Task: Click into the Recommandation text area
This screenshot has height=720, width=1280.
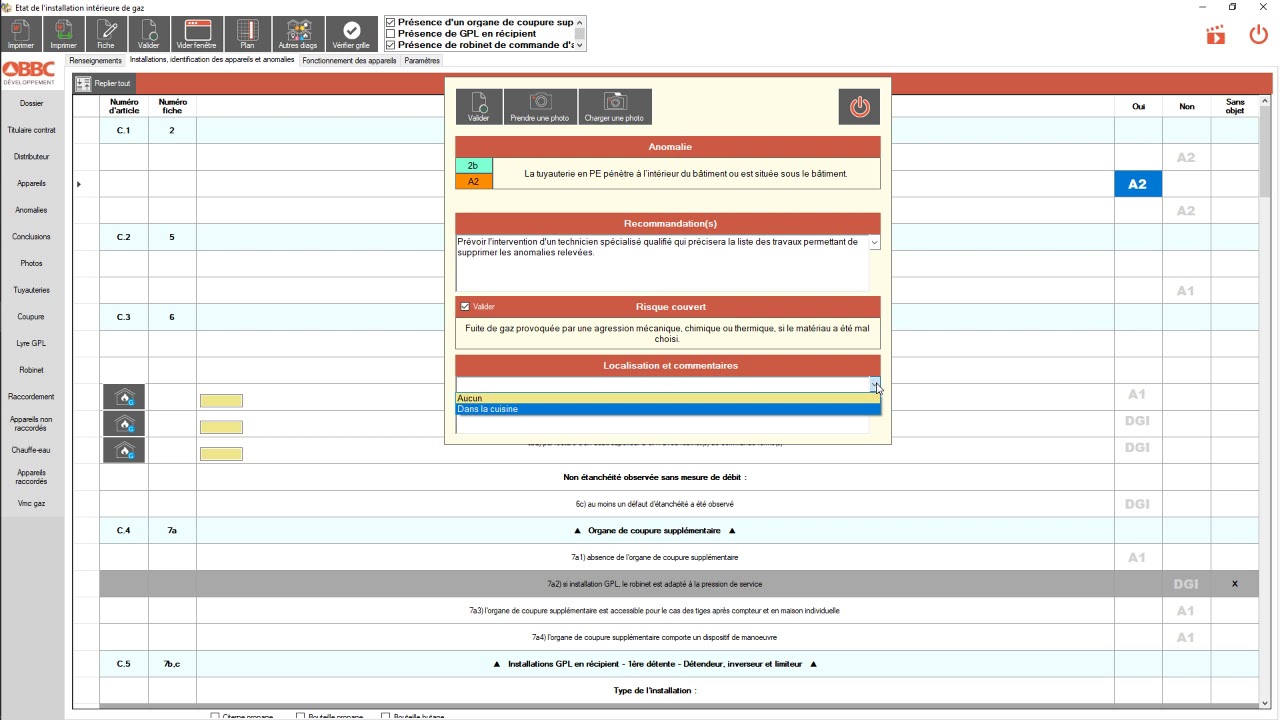Action: (662, 263)
